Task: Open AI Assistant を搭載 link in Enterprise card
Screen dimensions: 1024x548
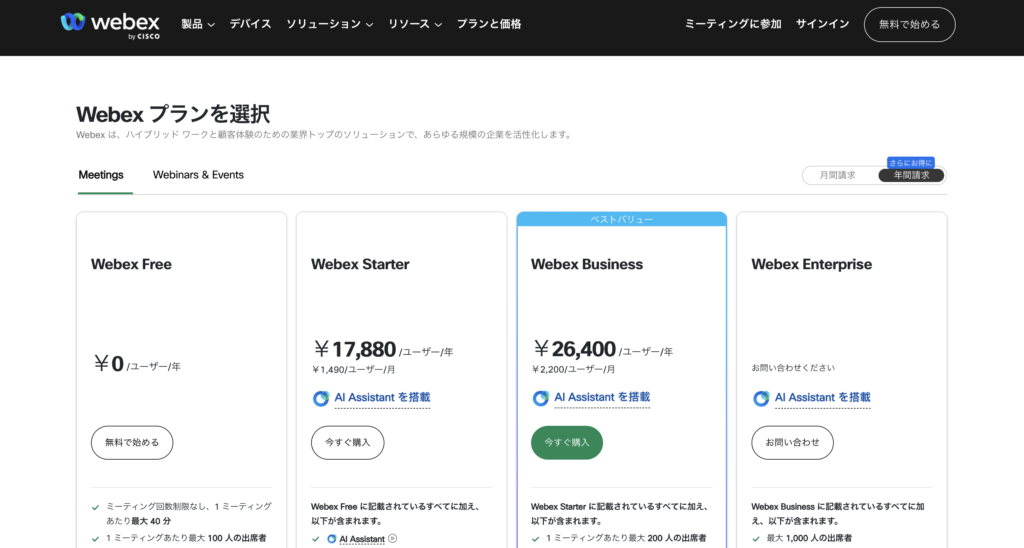Action: [822, 398]
